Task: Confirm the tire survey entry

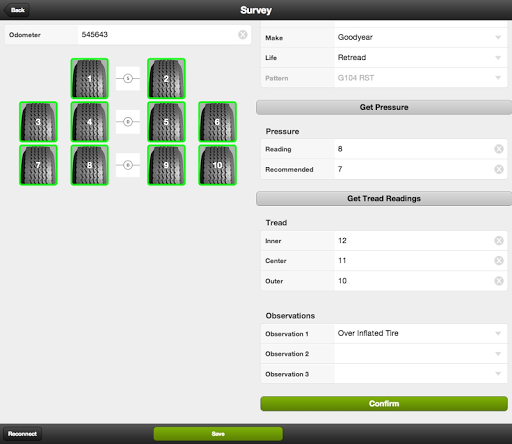Action: (x=384, y=404)
